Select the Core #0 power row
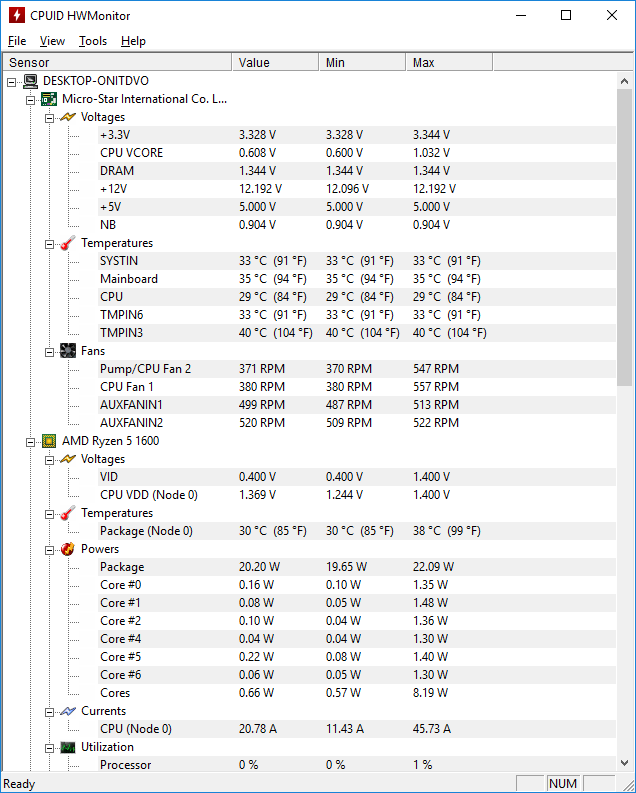The width and height of the screenshot is (636, 793). (x=357, y=585)
